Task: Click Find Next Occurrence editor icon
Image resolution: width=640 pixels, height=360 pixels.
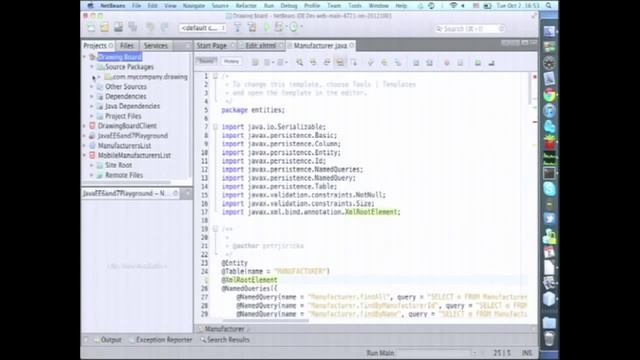Action: [327, 62]
